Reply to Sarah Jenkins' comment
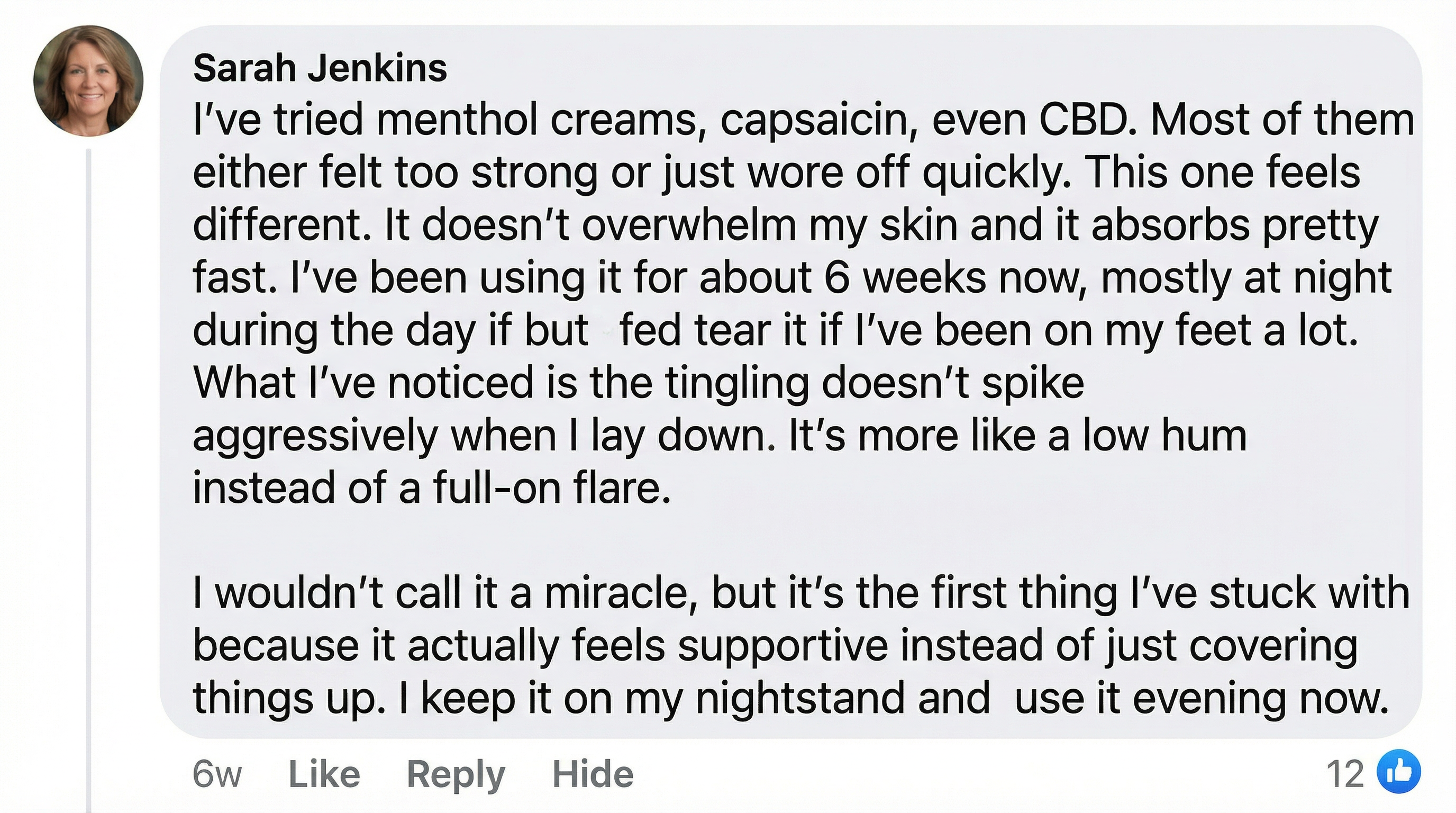The height and width of the screenshot is (813, 1456). coord(456,774)
